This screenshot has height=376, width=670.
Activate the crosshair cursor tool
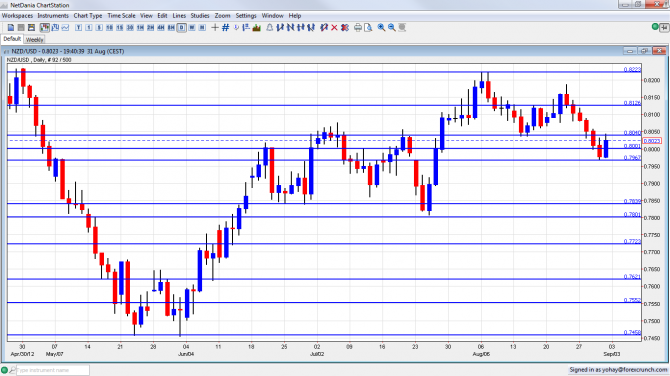click(x=215, y=27)
